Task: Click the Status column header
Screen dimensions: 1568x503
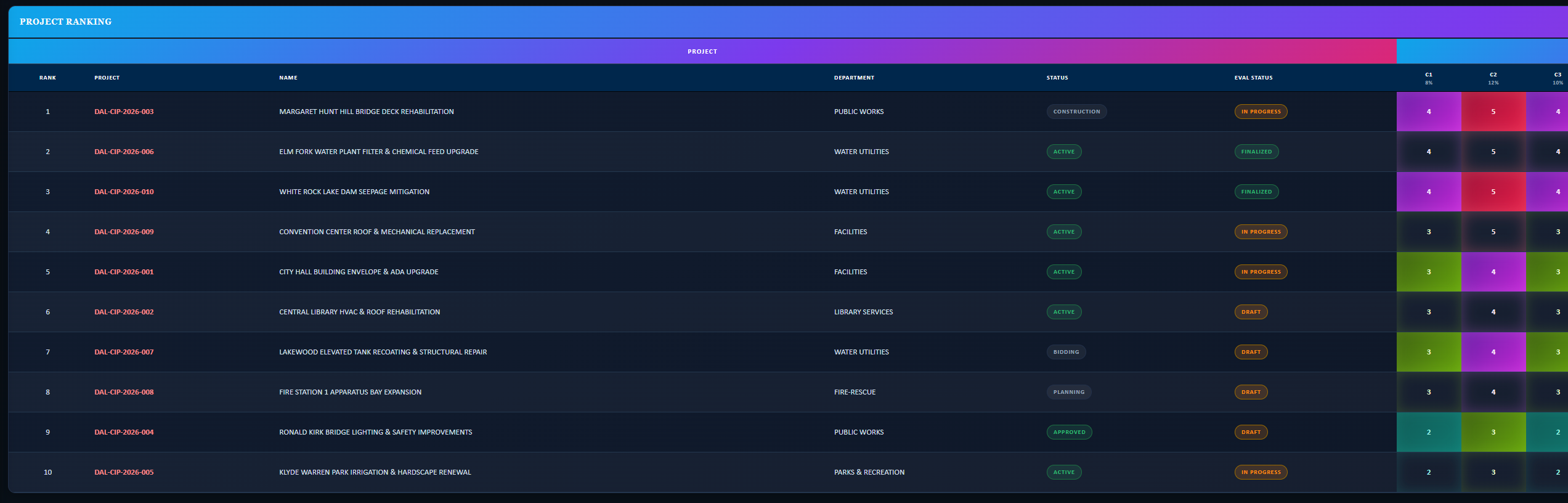Action: [x=1057, y=78]
